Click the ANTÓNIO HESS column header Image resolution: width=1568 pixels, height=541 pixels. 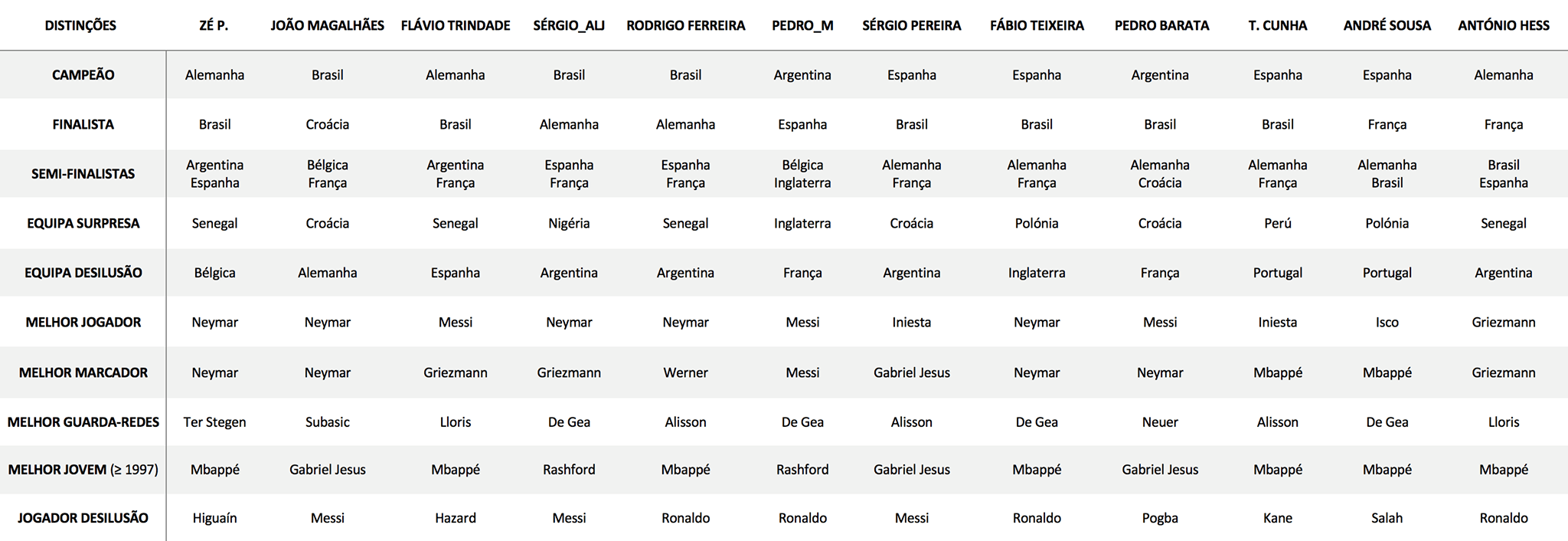coord(1503,25)
